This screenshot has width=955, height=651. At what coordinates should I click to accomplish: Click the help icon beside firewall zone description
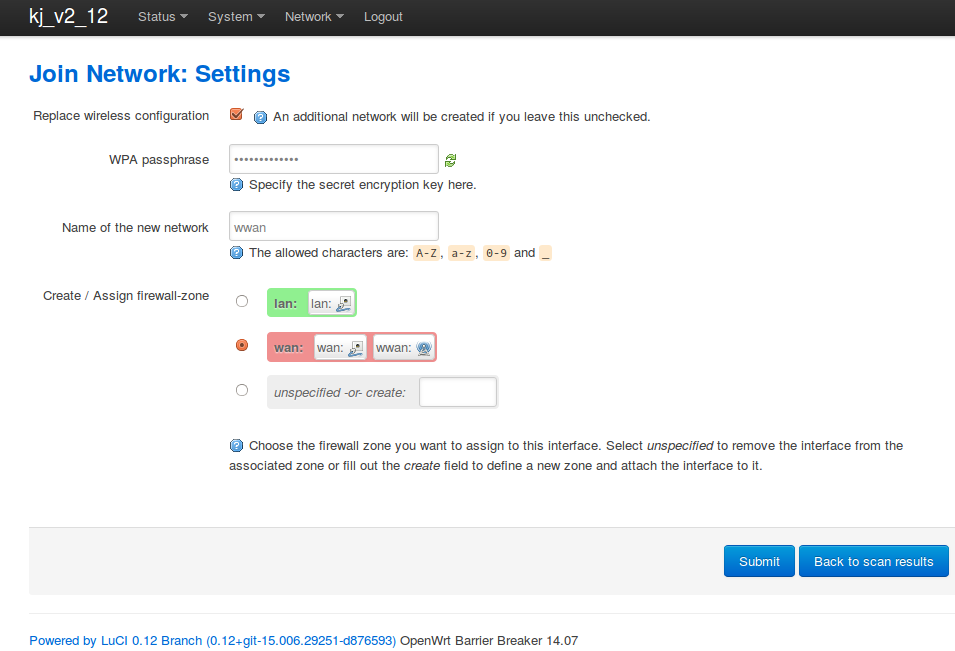tap(237, 446)
